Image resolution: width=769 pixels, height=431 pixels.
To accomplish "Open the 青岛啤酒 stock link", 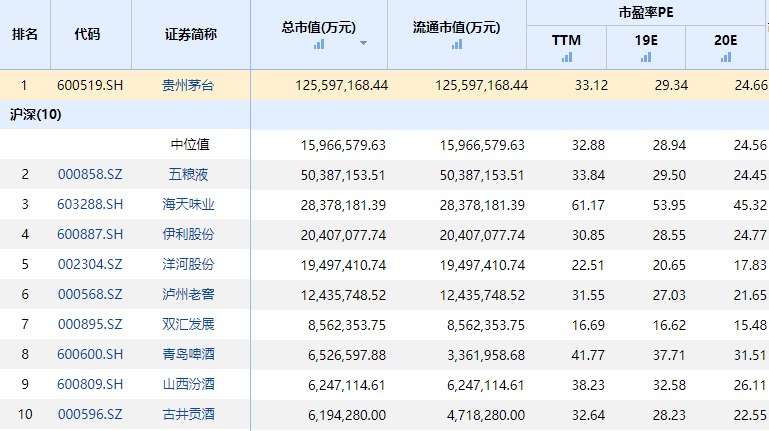I will pyautogui.click(x=188, y=355).
